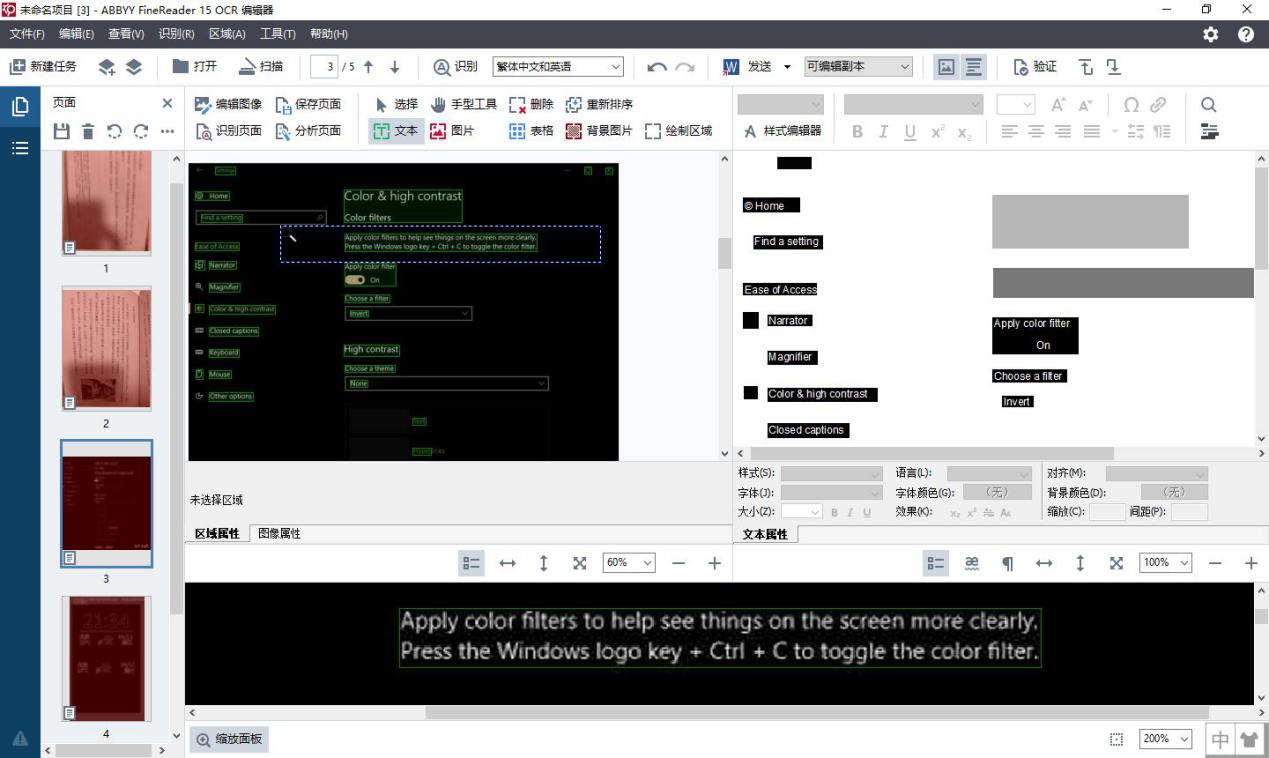This screenshot has height=758, width=1269.
Task: Click the page number field showing 3
Action: [324, 67]
